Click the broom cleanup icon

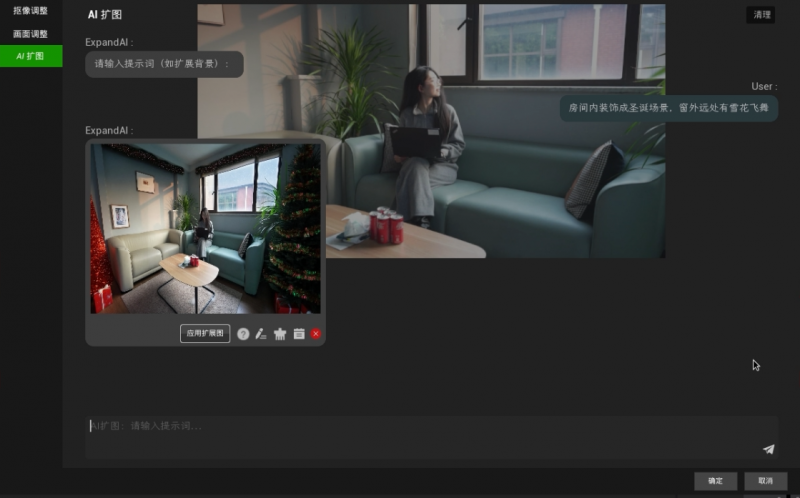click(x=280, y=334)
